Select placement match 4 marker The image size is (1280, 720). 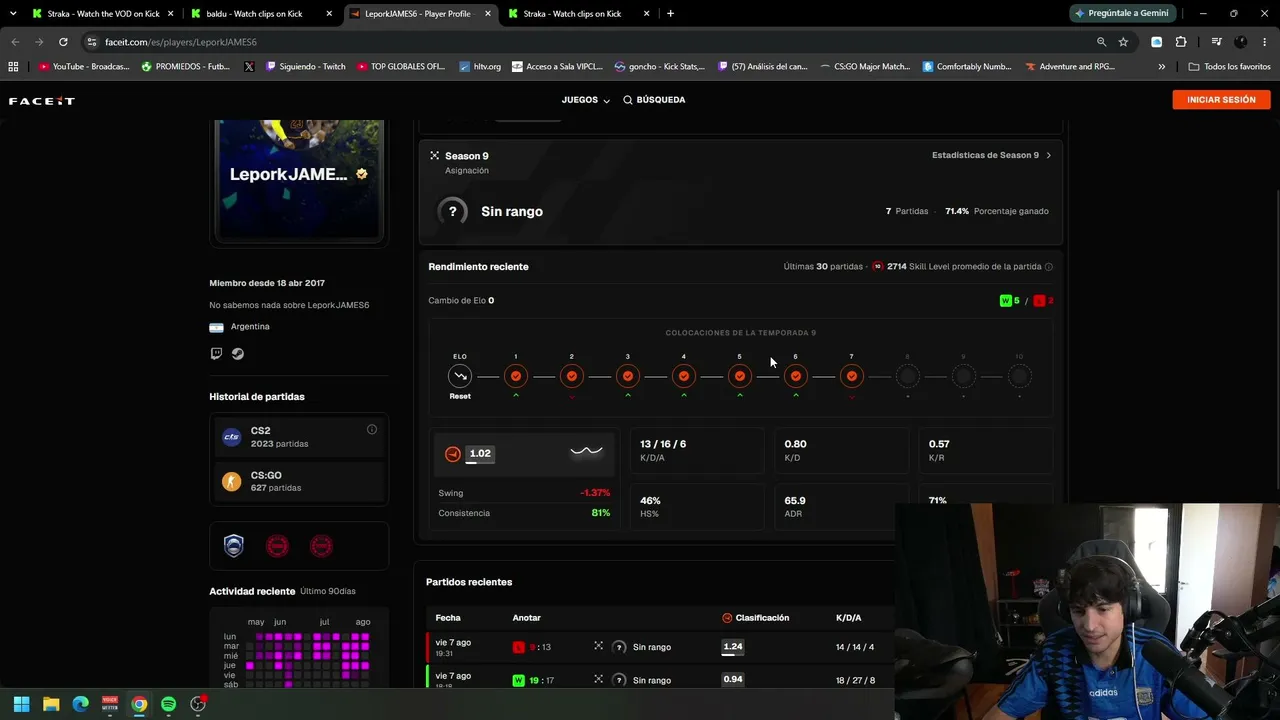(x=684, y=376)
